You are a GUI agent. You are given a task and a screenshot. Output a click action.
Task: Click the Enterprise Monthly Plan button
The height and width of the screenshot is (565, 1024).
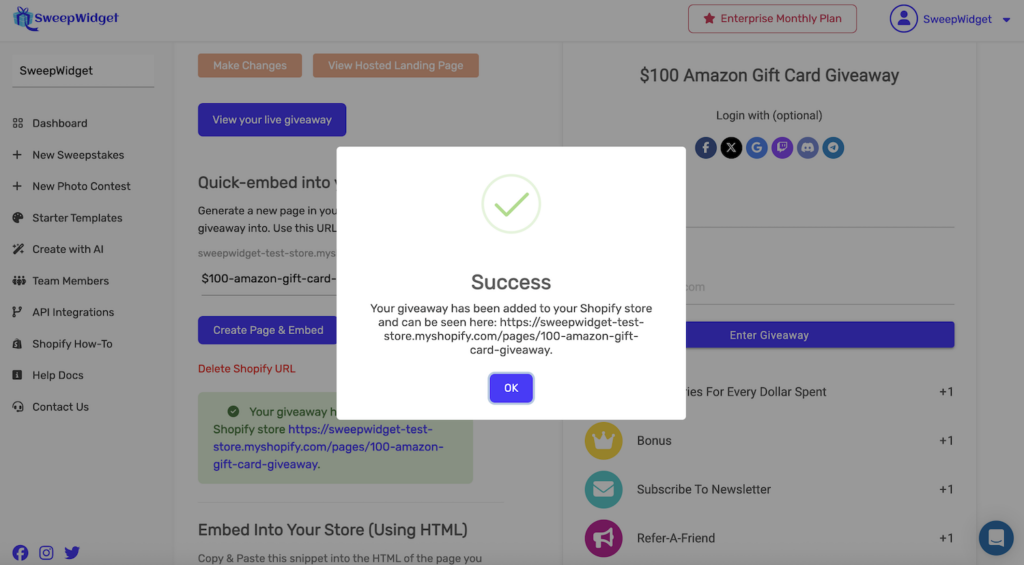(772, 18)
